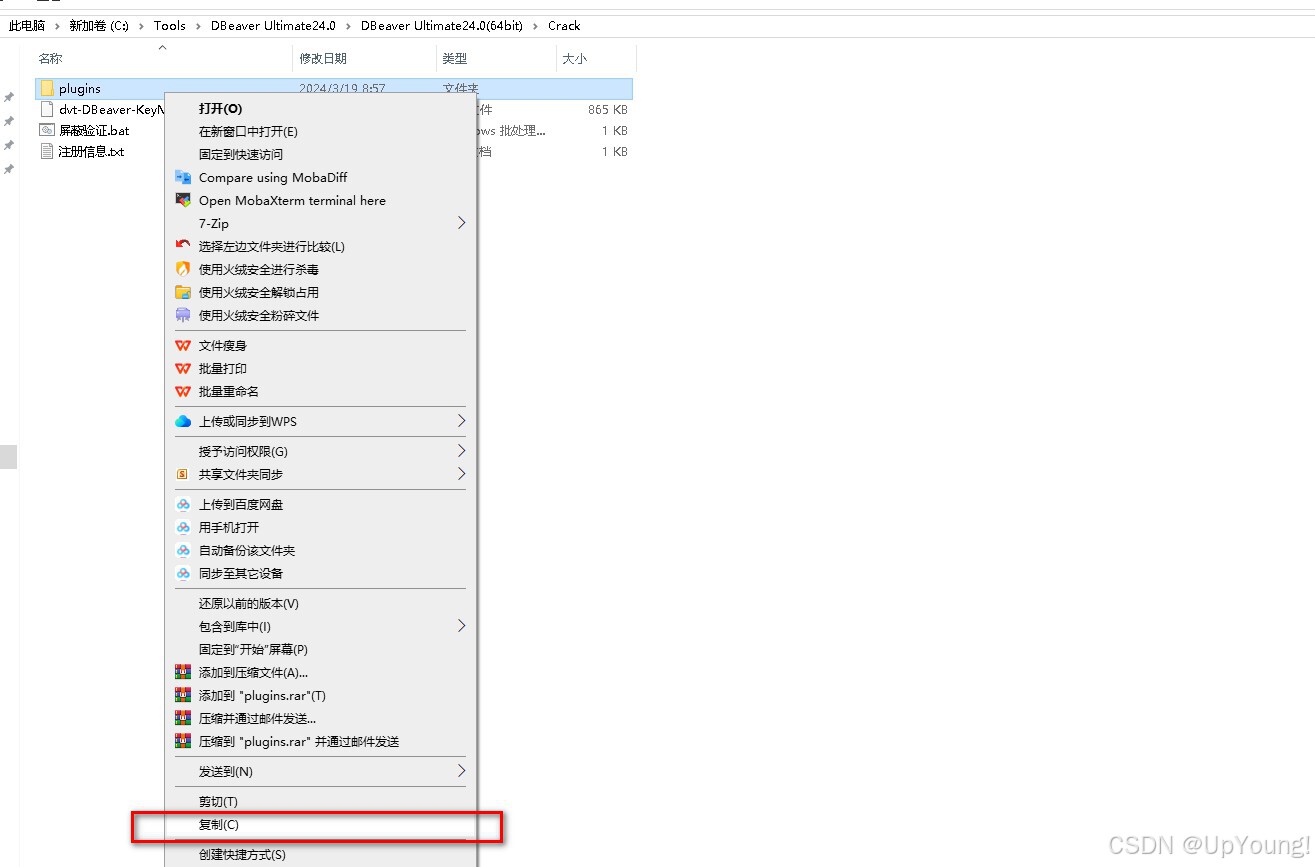Click the 屏蔽验证.bat batch file icon

point(46,130)
